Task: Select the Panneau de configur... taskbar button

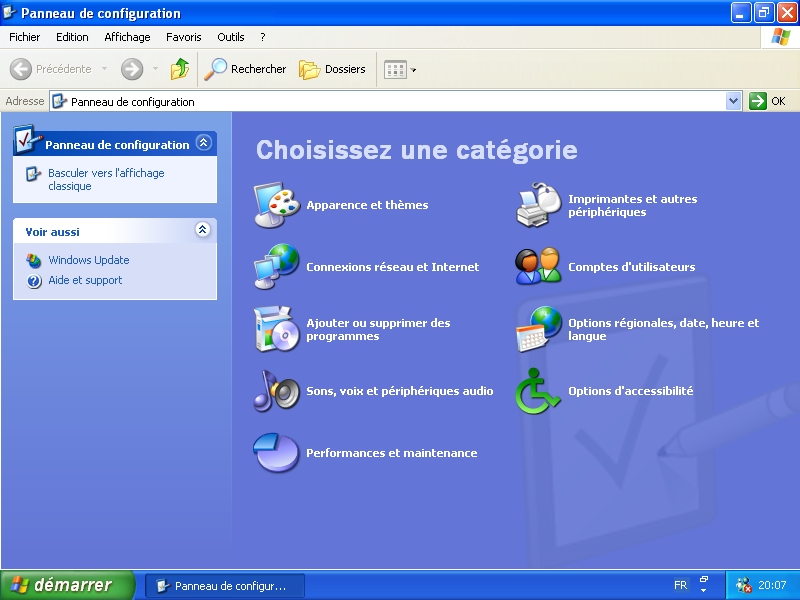Action: coord(224,586)
